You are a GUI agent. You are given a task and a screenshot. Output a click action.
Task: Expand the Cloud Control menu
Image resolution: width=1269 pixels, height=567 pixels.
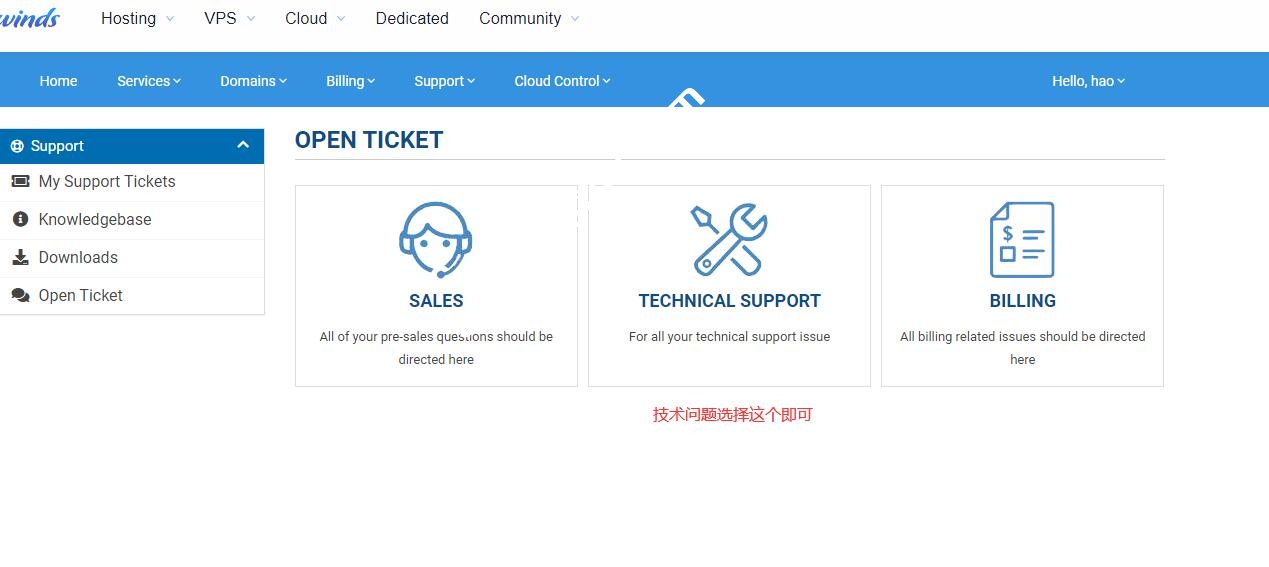[x=562, y=81]
